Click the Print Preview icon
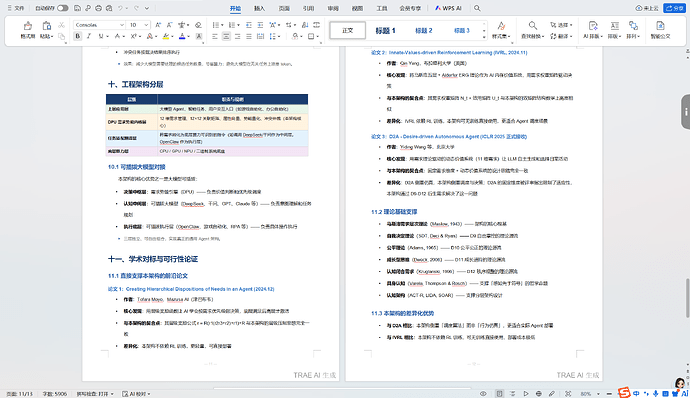The image size is (690, 398). 109,8
